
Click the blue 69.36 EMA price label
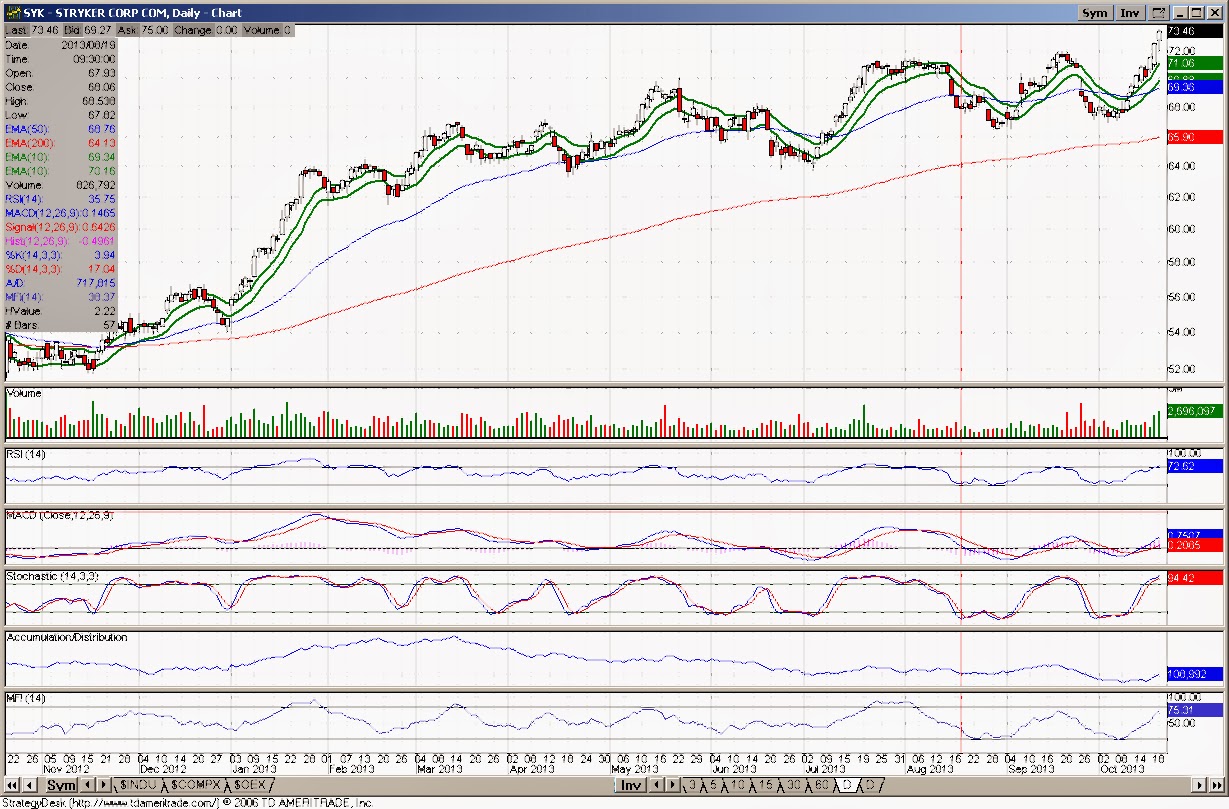click(x=1195, y=88)
